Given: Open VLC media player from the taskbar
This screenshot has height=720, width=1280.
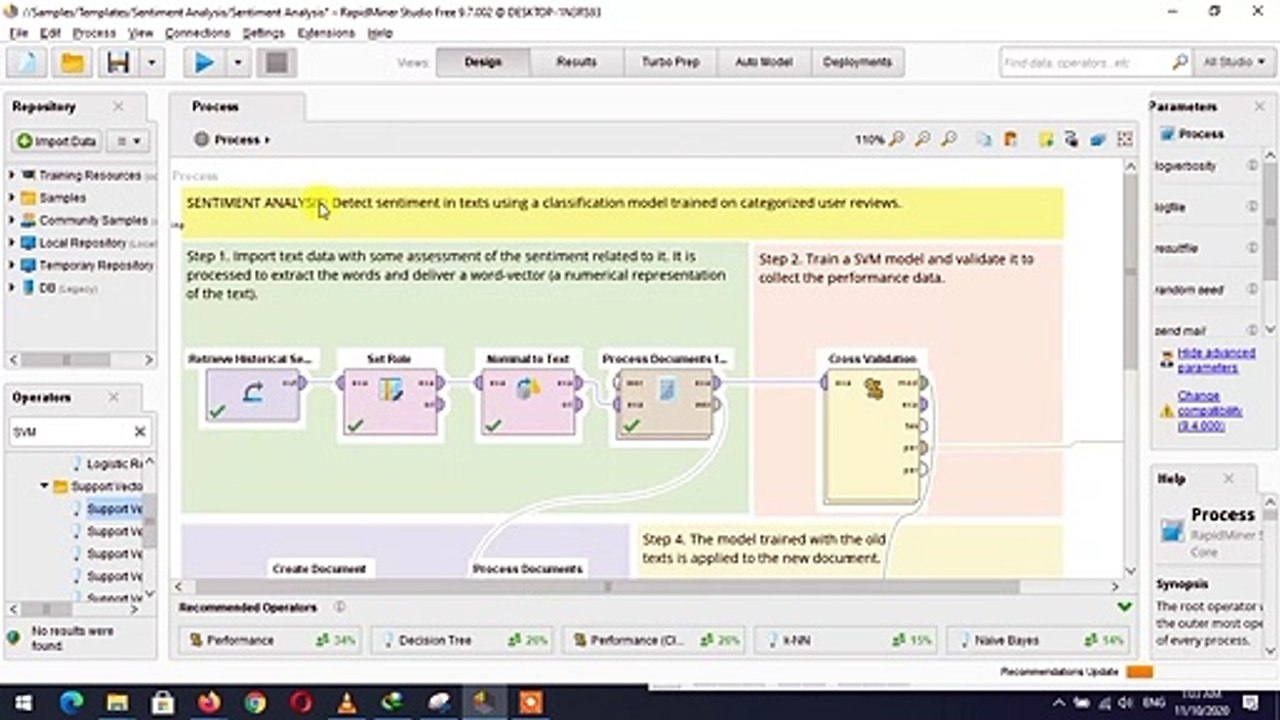Looking at the screenshot, I should [x=348, y=702].
